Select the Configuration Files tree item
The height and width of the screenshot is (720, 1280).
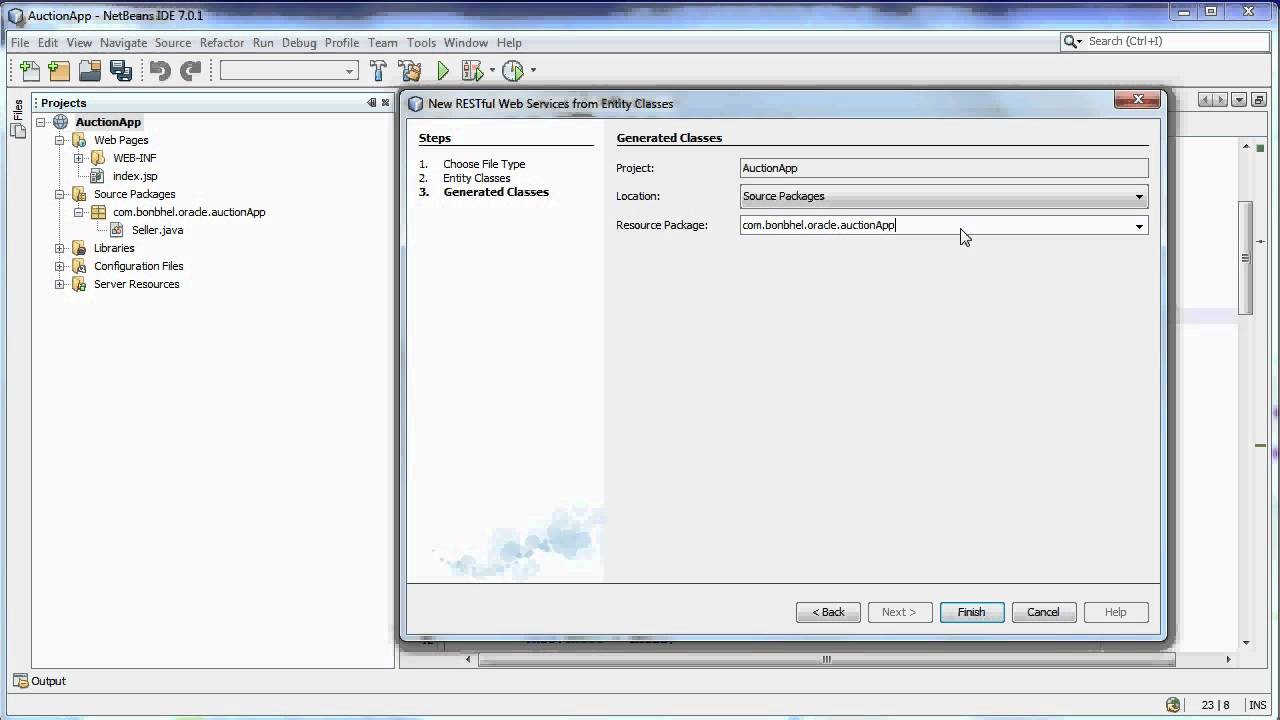(x=138, y=266)
